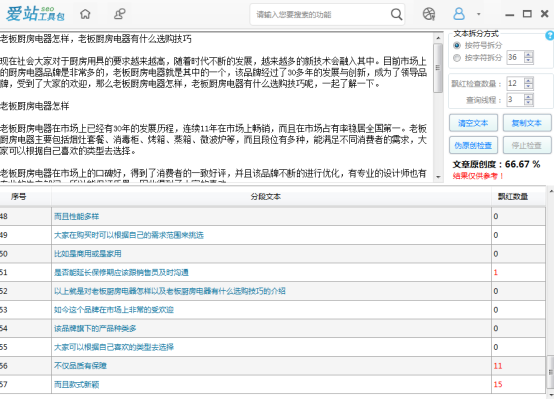Screen dimensions: 554x399
Task: Click the 查询线程 field showing 3
Action: click(x=515, y=100)
